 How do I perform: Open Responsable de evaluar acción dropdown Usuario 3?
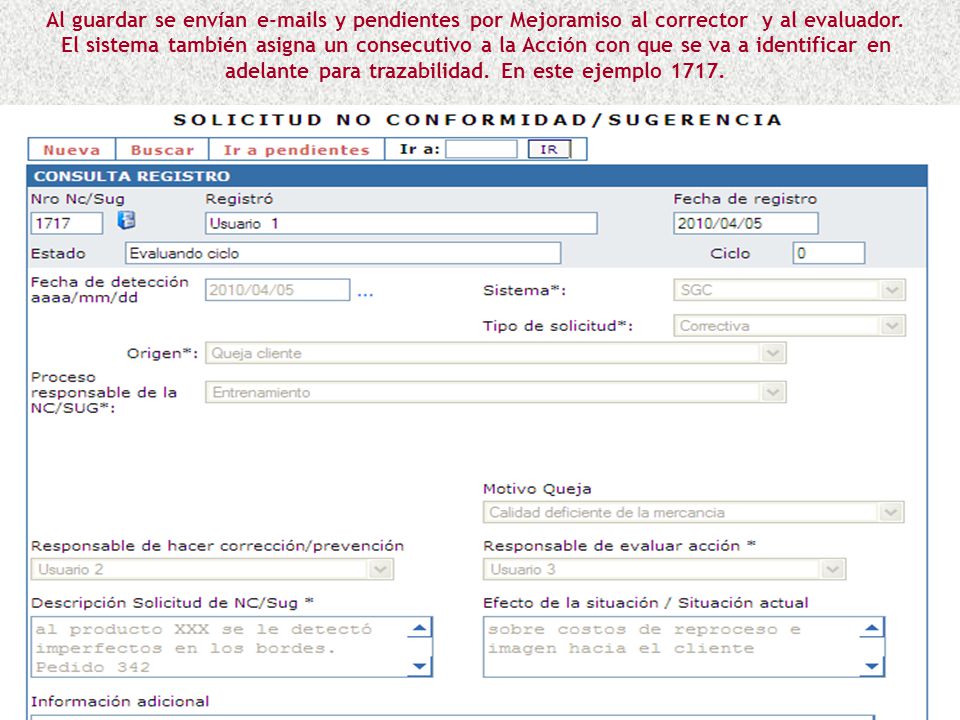(x=664, y=569)
